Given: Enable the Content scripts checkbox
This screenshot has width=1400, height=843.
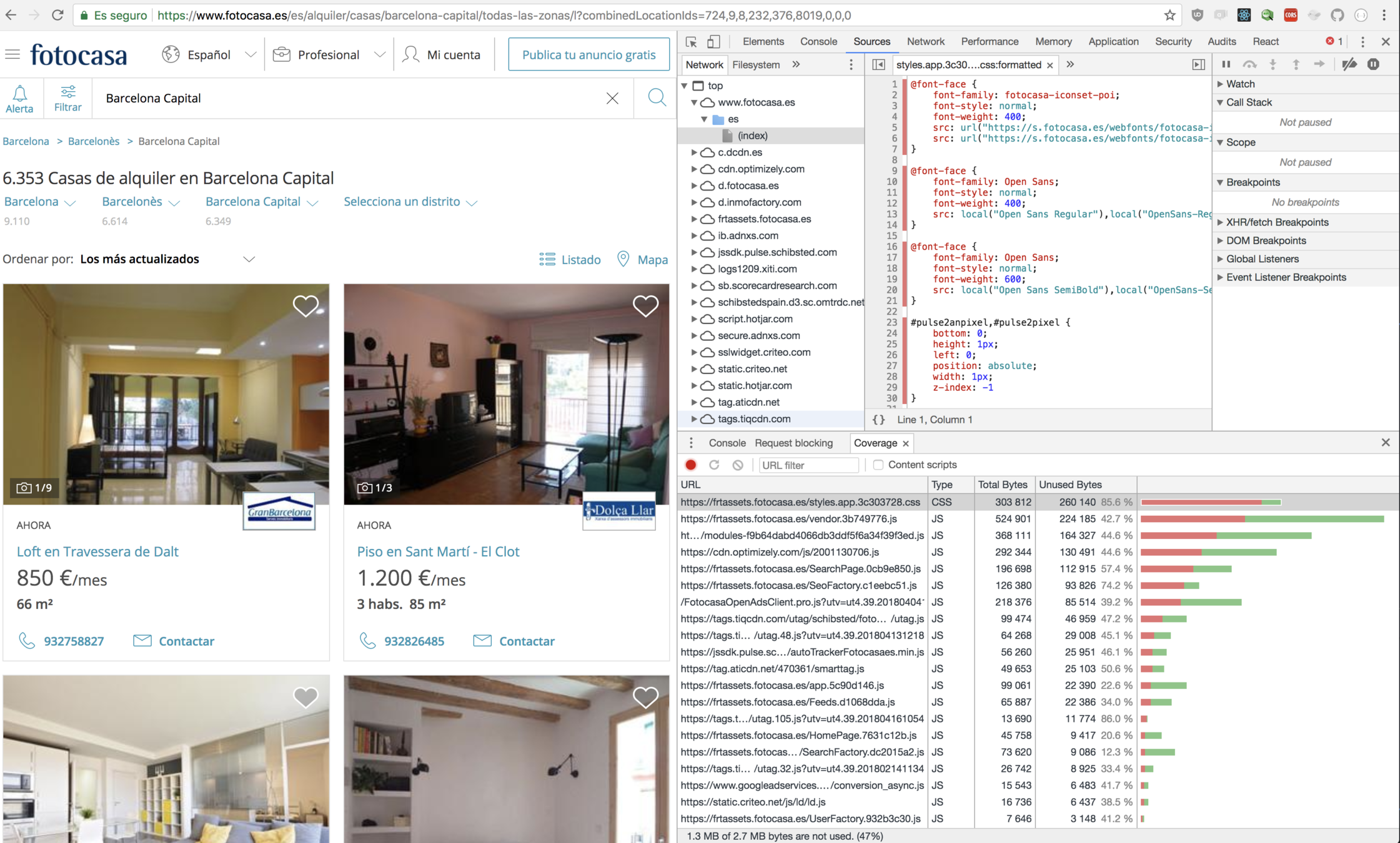Looking at the screenshot, I should click(x=878, y=465).
